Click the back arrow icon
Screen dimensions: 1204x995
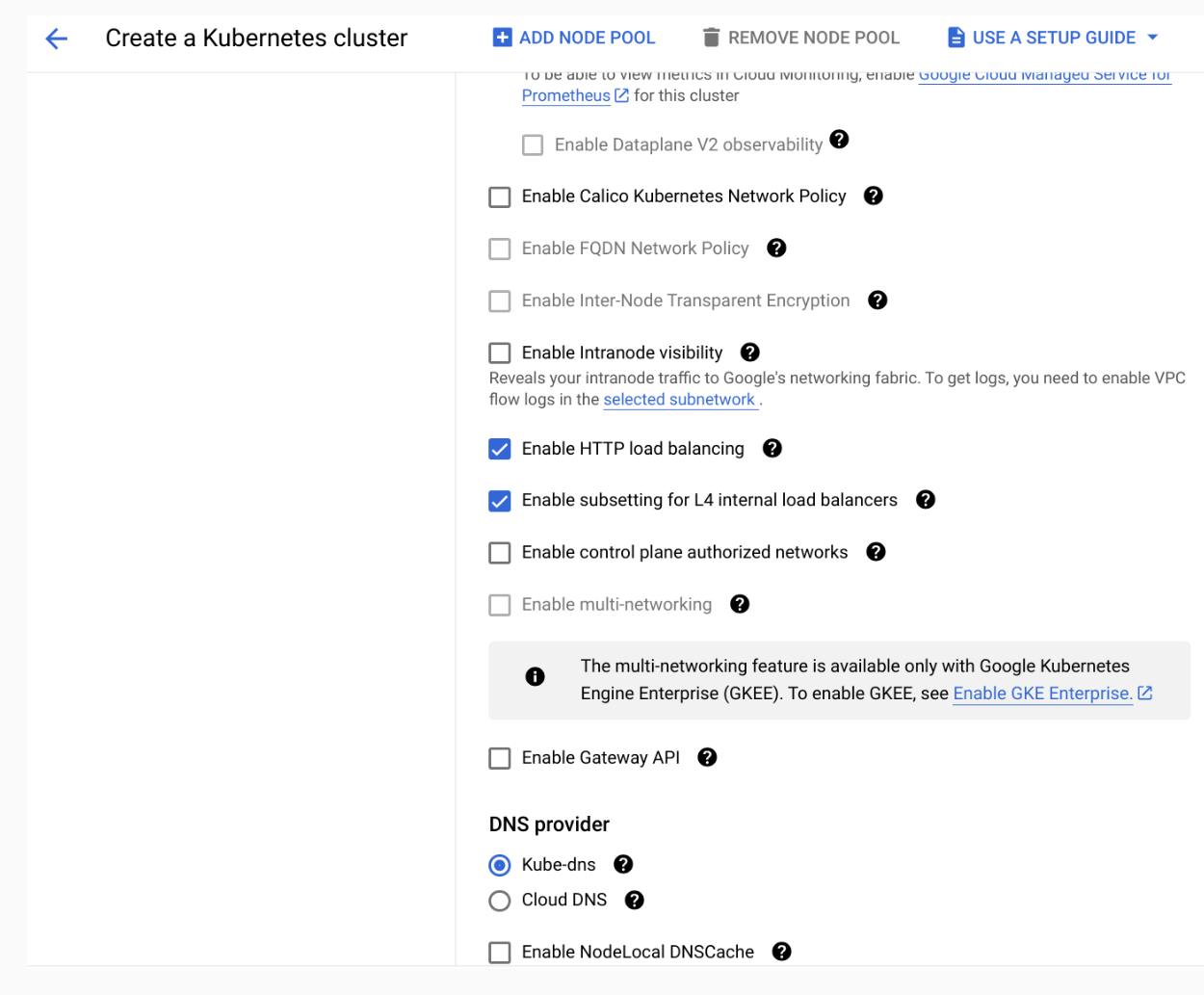point(57,39)
